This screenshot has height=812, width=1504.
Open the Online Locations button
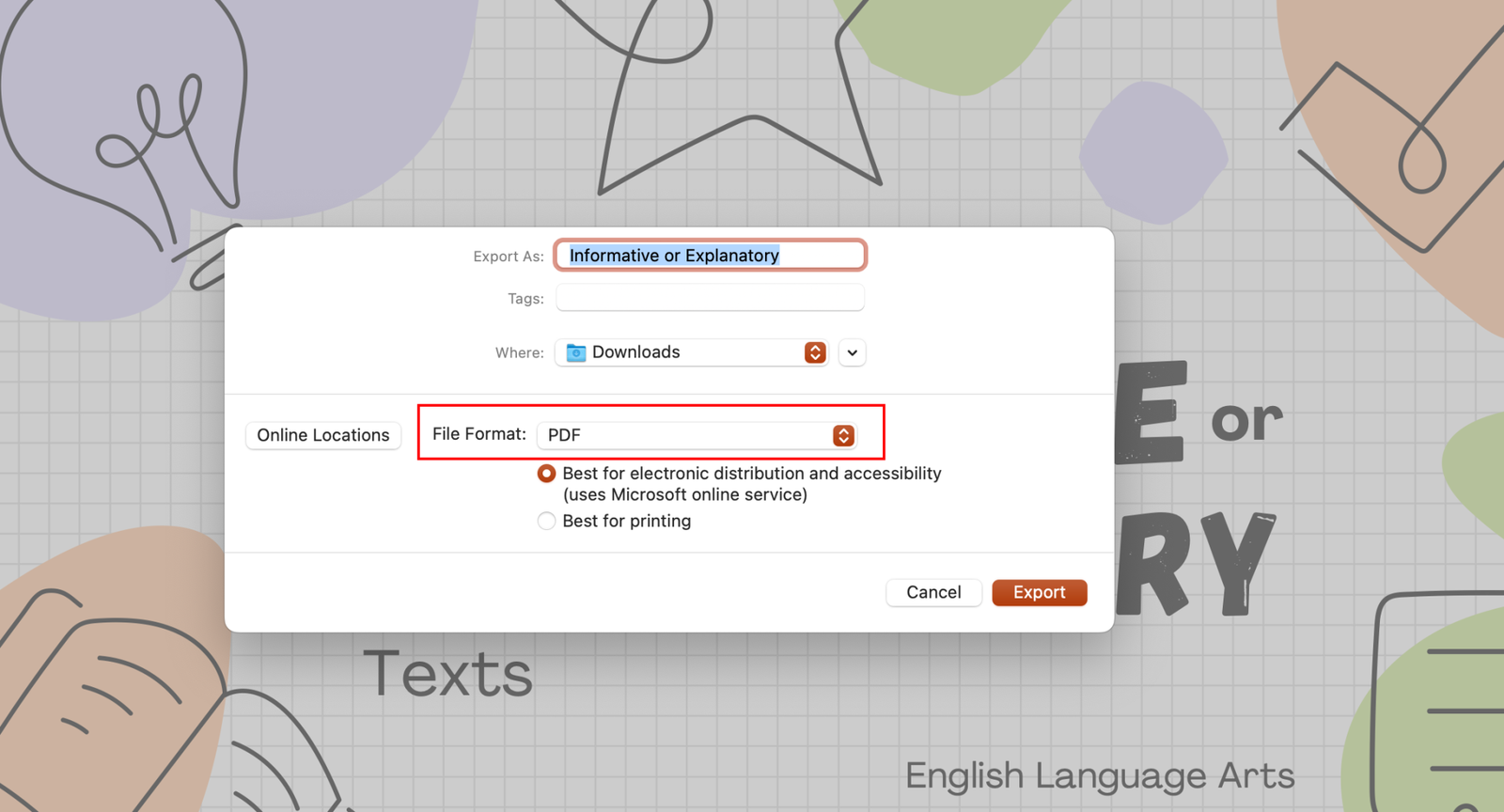click(323, 435)
